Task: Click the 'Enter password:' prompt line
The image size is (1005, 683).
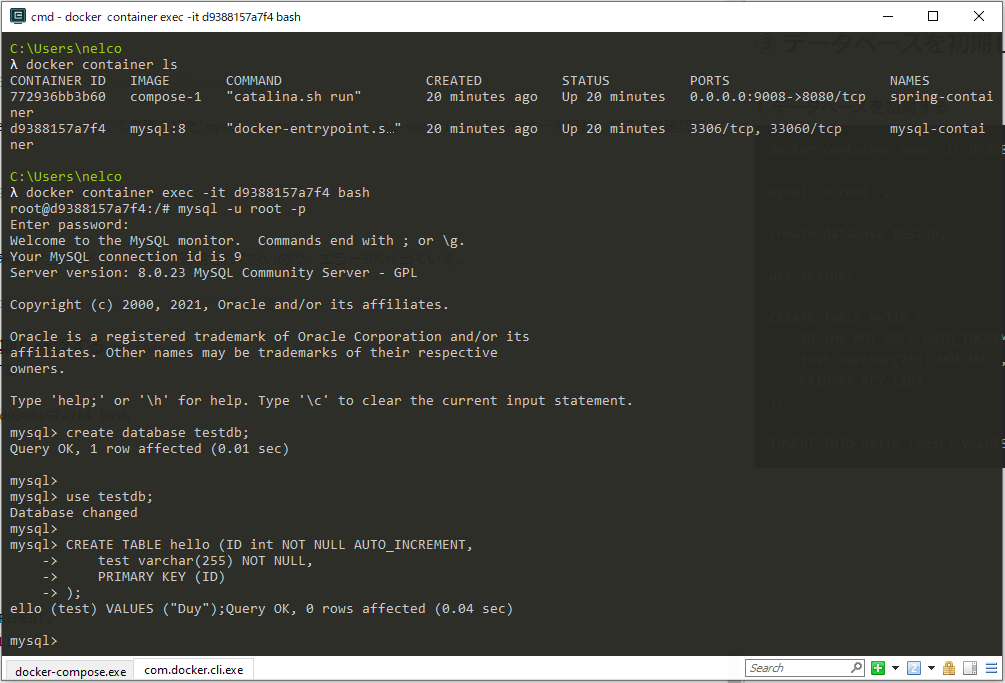Action: click(x=69, y=225)
